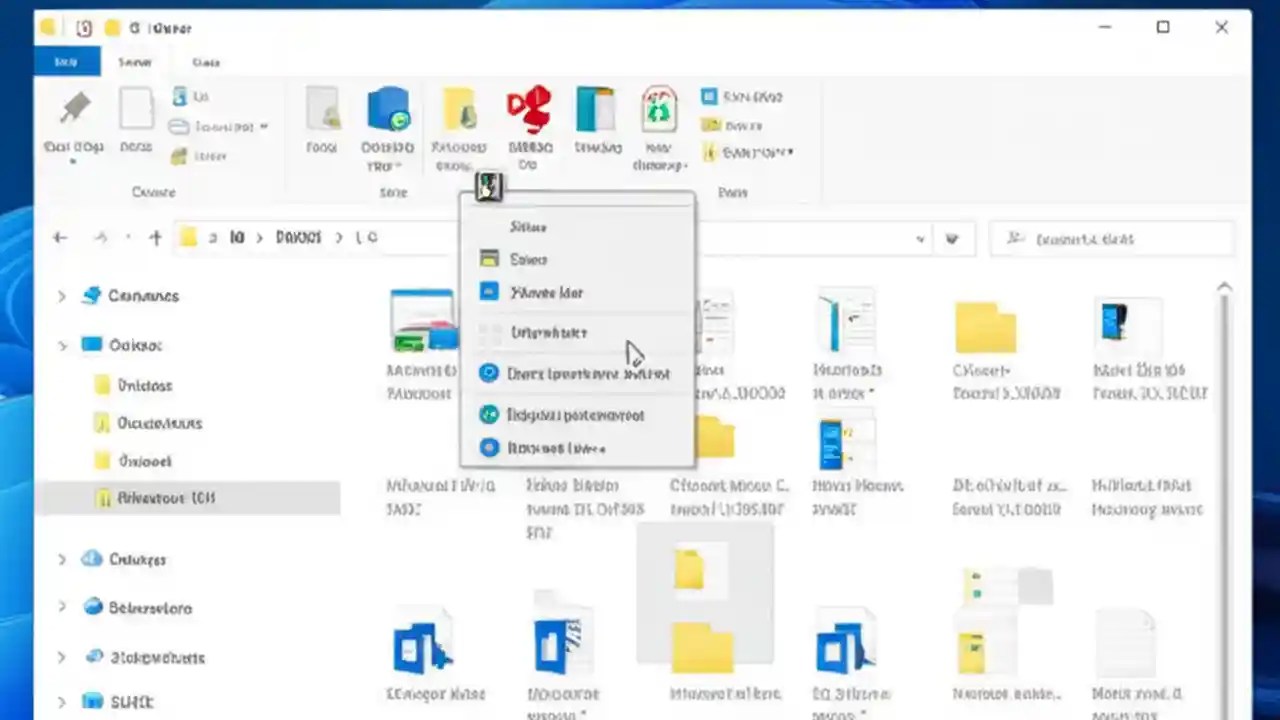The image size is (1280, 720).
Task: Open the blue Properties cube icon in ribbon
Action: click(388, 108)
